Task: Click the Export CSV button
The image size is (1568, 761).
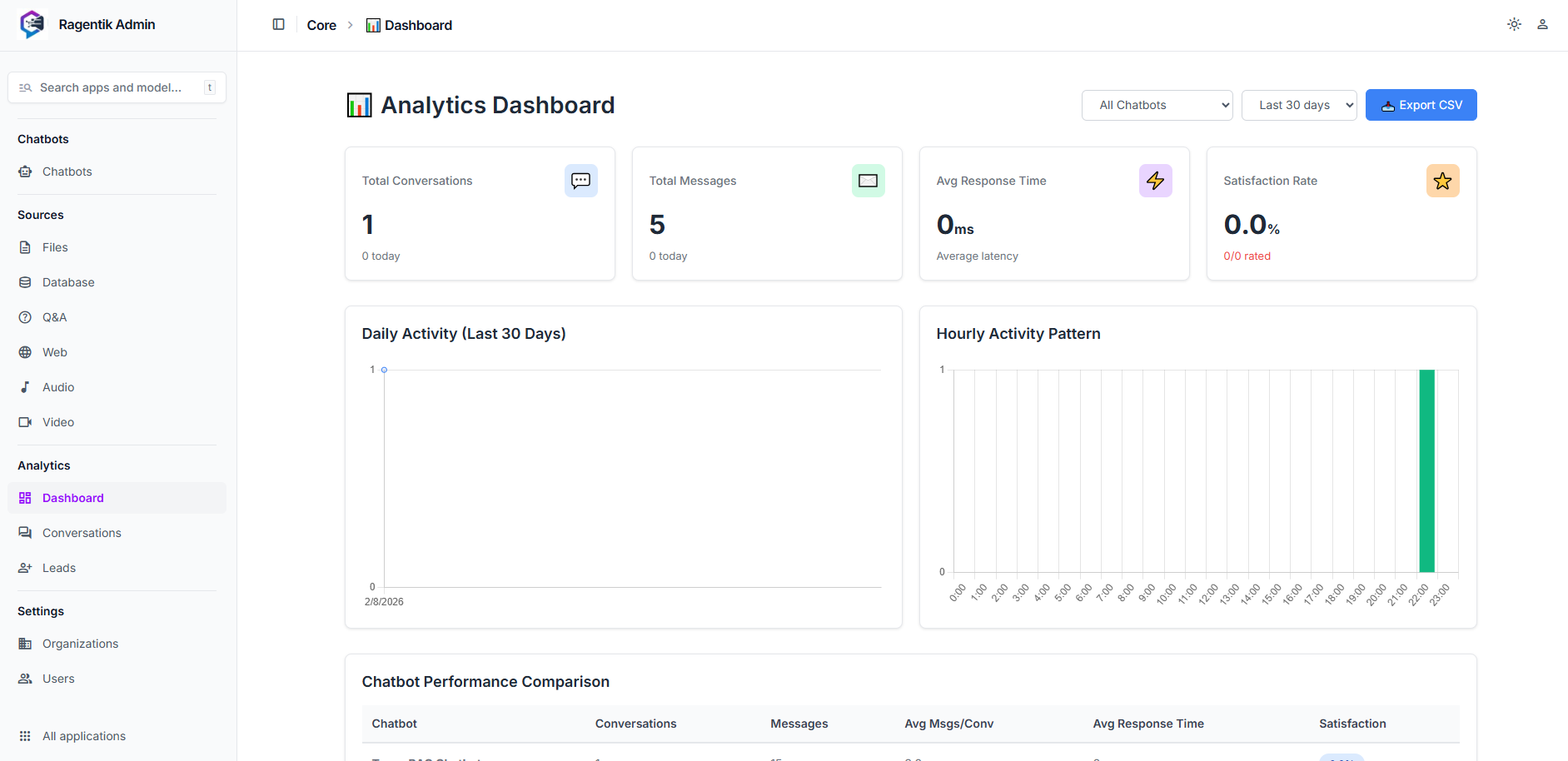Action: click(1421, 105)
